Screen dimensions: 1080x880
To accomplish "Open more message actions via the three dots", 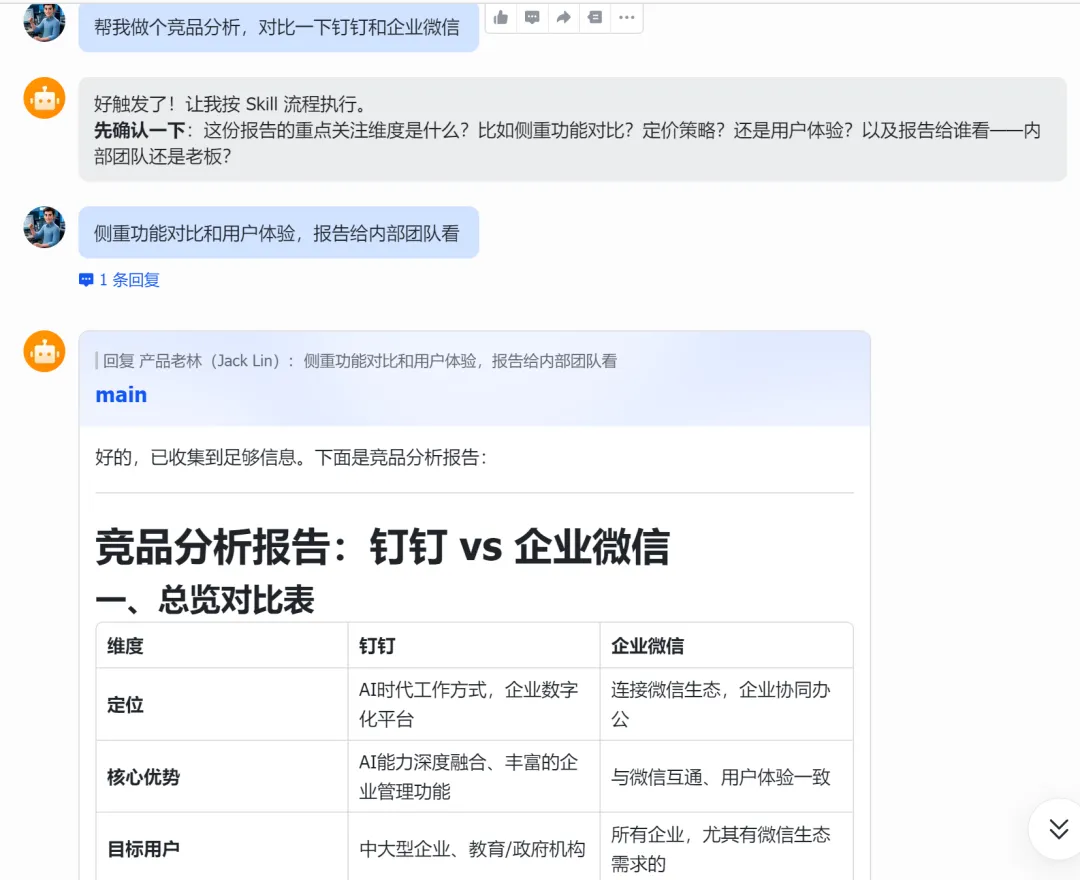I will coord(626,17).
